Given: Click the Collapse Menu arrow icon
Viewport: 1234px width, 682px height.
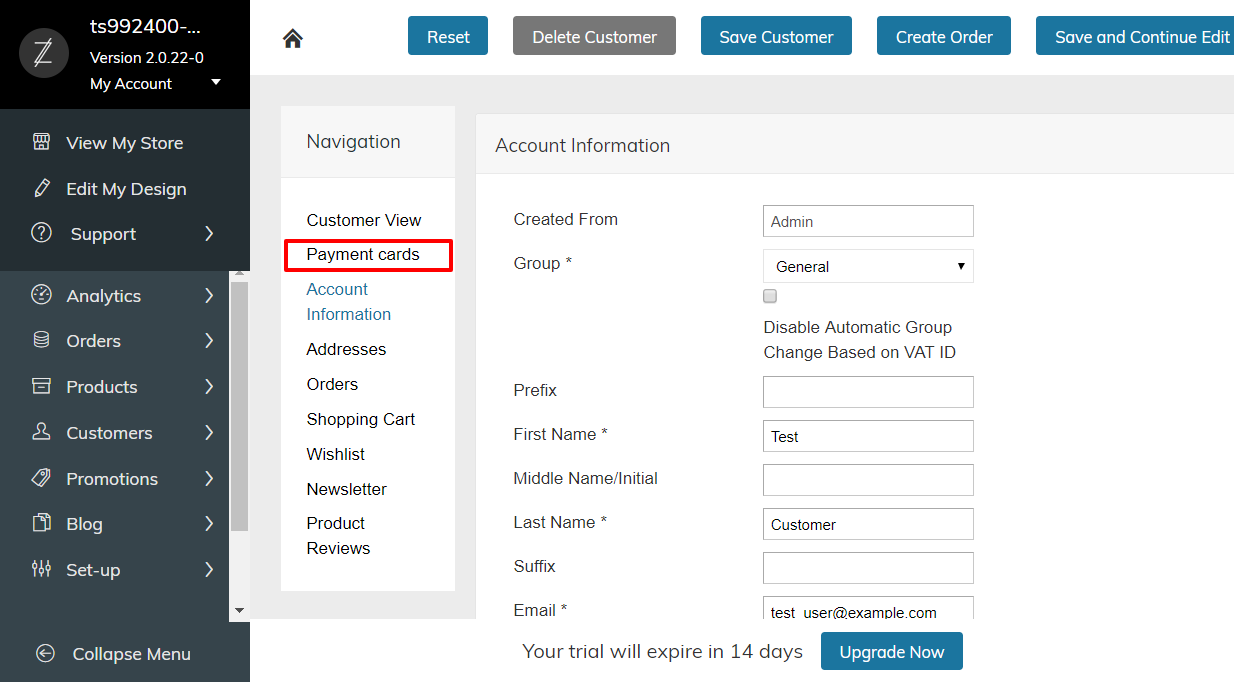Looking at the screenshot, I should [x=45, y=653].
